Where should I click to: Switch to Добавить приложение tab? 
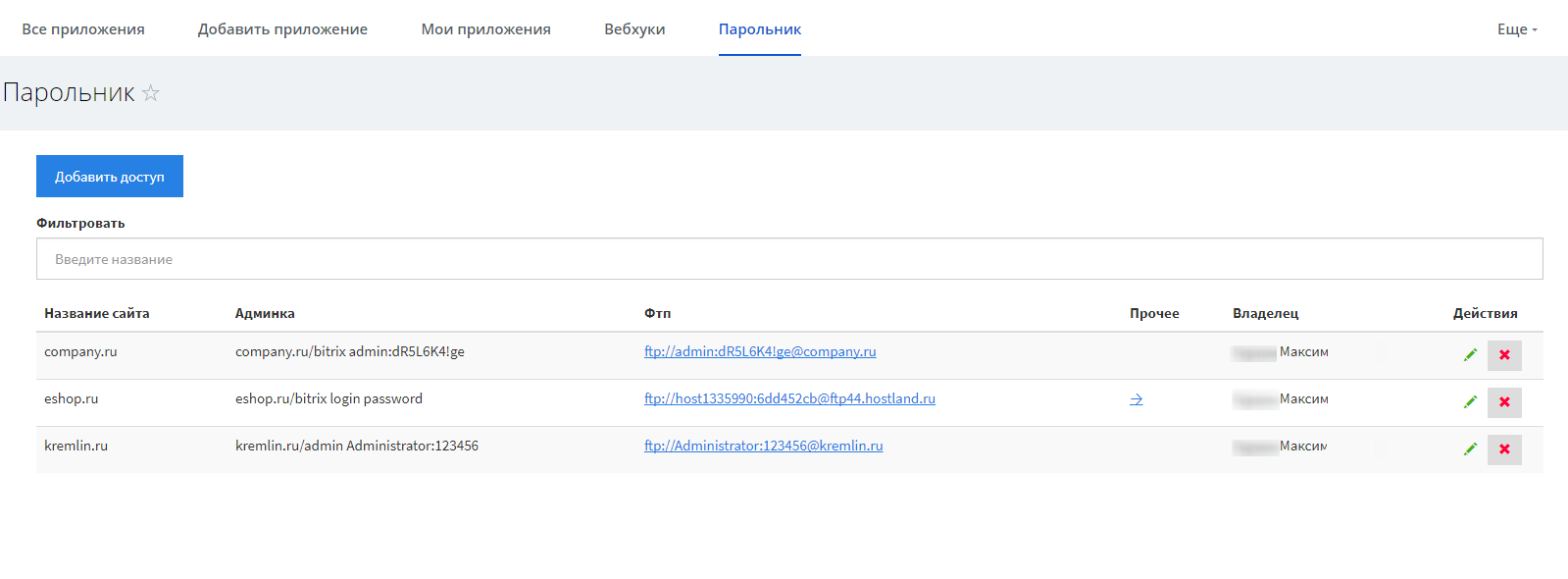(282, 29)
